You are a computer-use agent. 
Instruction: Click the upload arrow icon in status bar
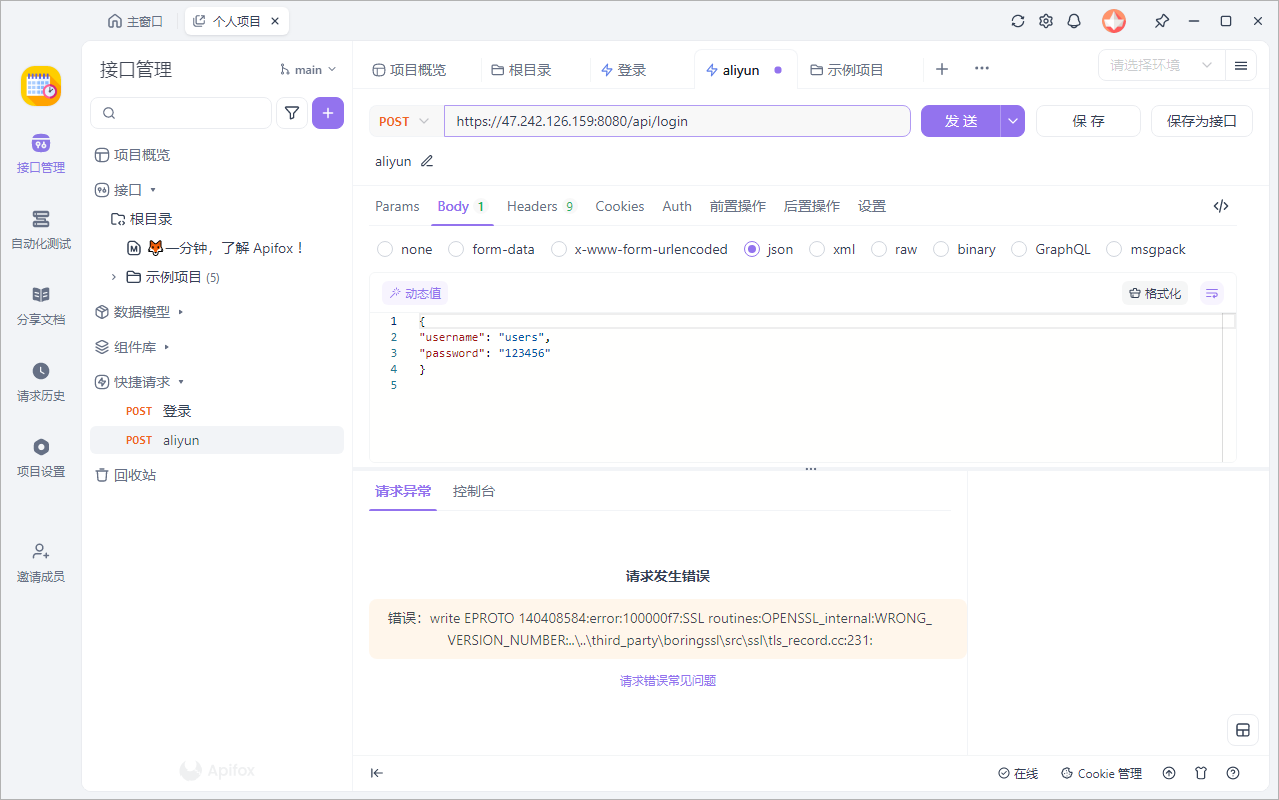pyautogui.click(x=1169, y=773)
